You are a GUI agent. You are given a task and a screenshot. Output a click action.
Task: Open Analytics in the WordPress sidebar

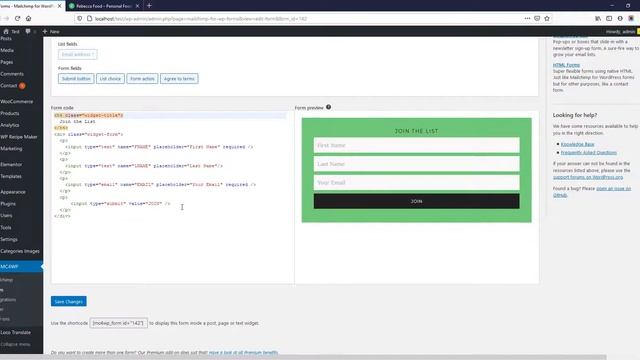[10, 125]
